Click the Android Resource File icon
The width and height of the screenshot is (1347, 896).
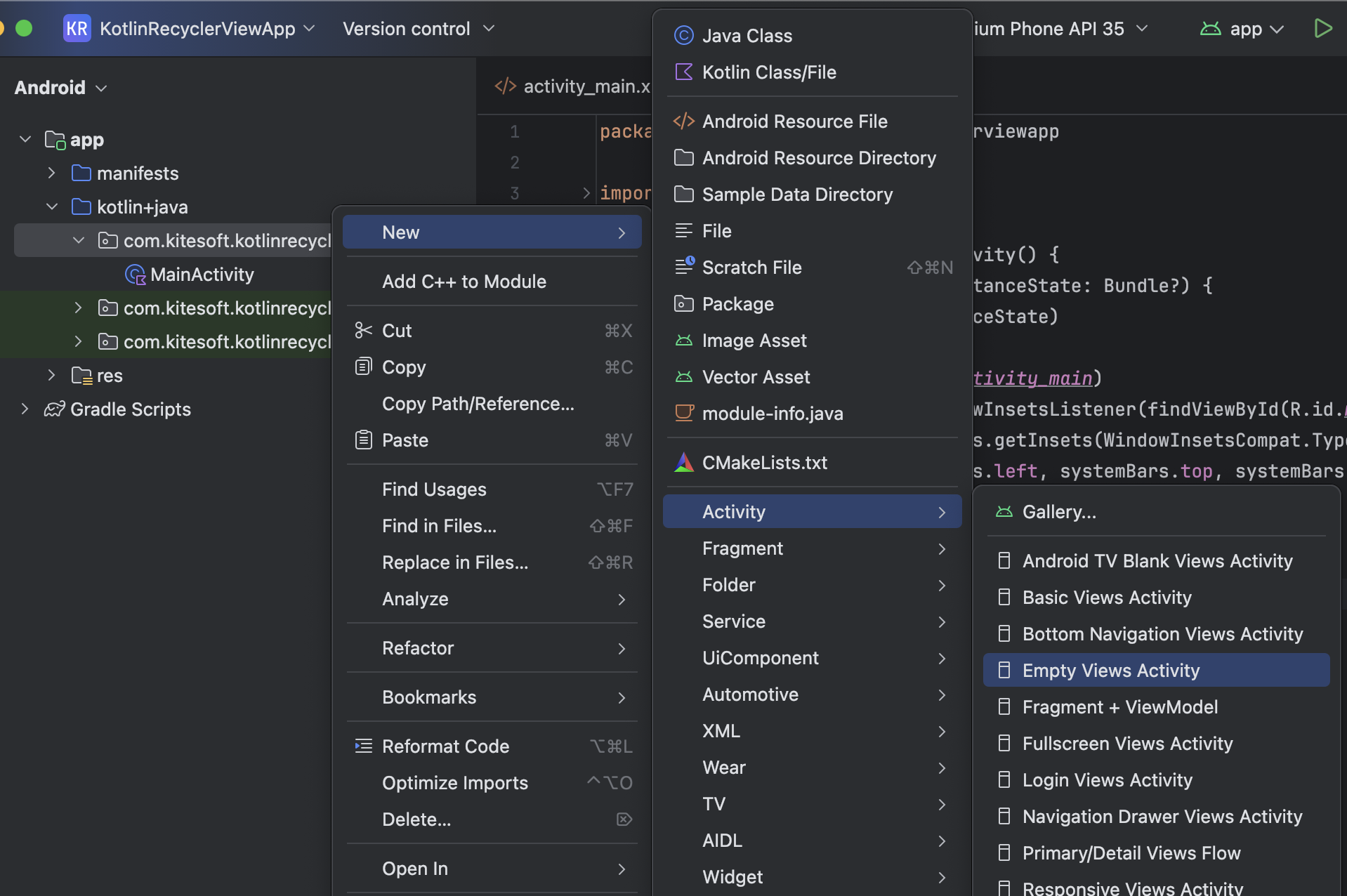click(683, 121)
